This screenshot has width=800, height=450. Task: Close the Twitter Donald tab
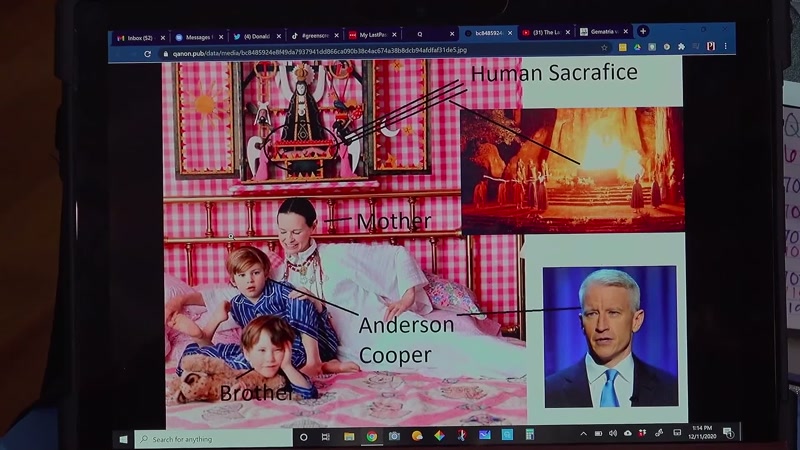[279, 36]
